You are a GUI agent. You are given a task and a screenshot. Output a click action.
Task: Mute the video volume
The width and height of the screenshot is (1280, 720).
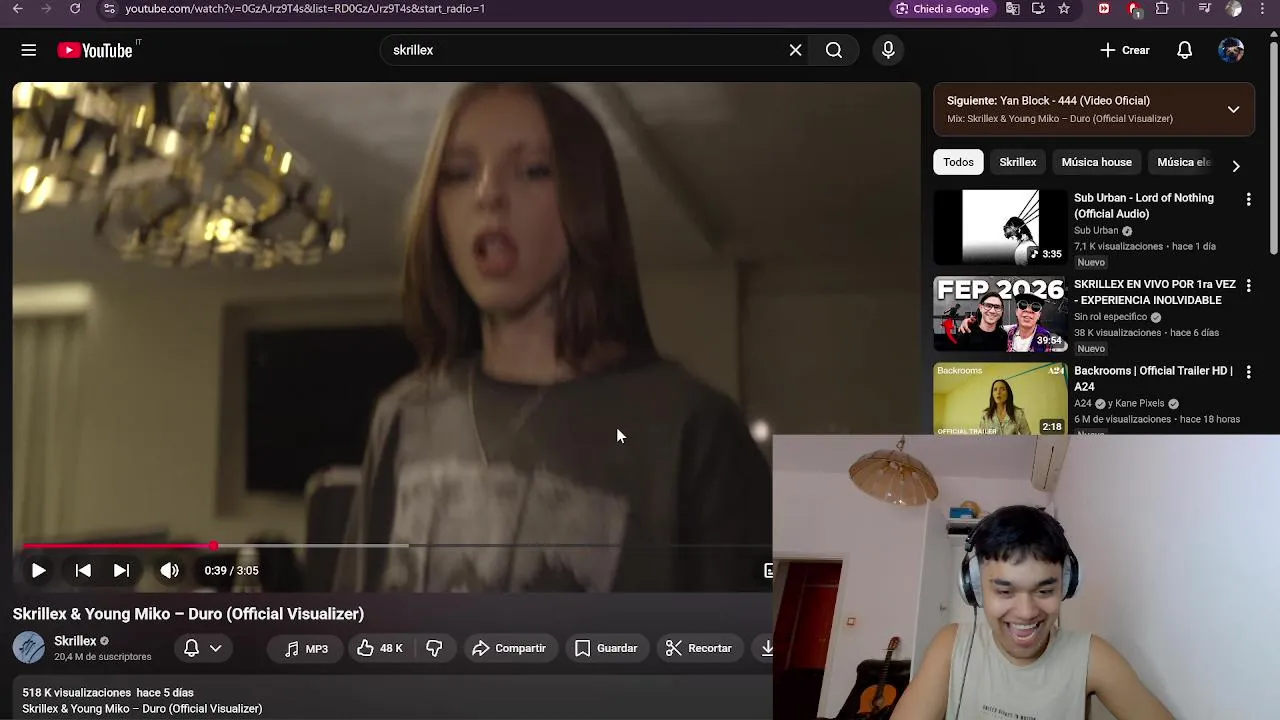click(x=169, y=570)
